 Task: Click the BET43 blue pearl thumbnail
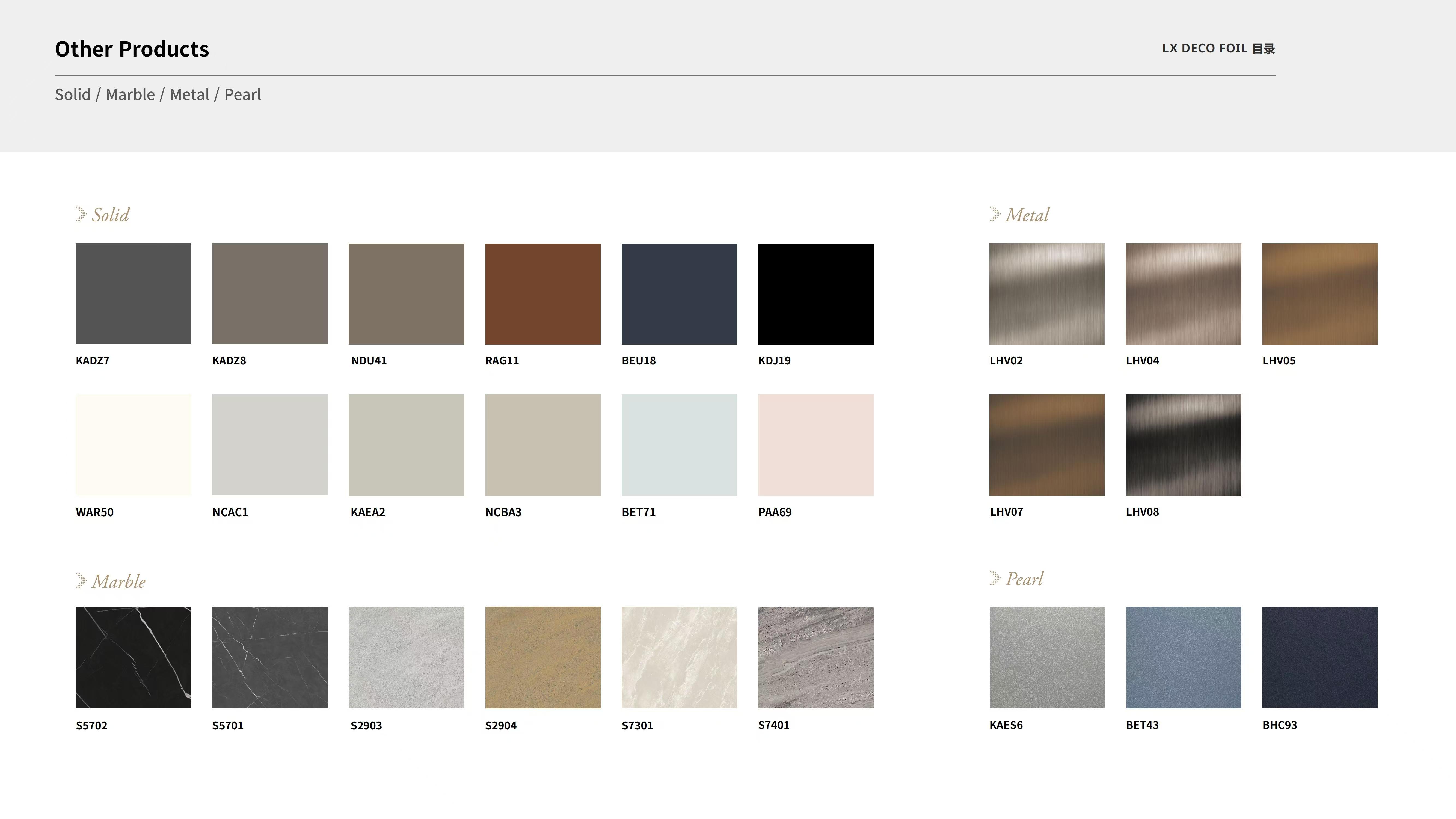[x=1184, y=657]
